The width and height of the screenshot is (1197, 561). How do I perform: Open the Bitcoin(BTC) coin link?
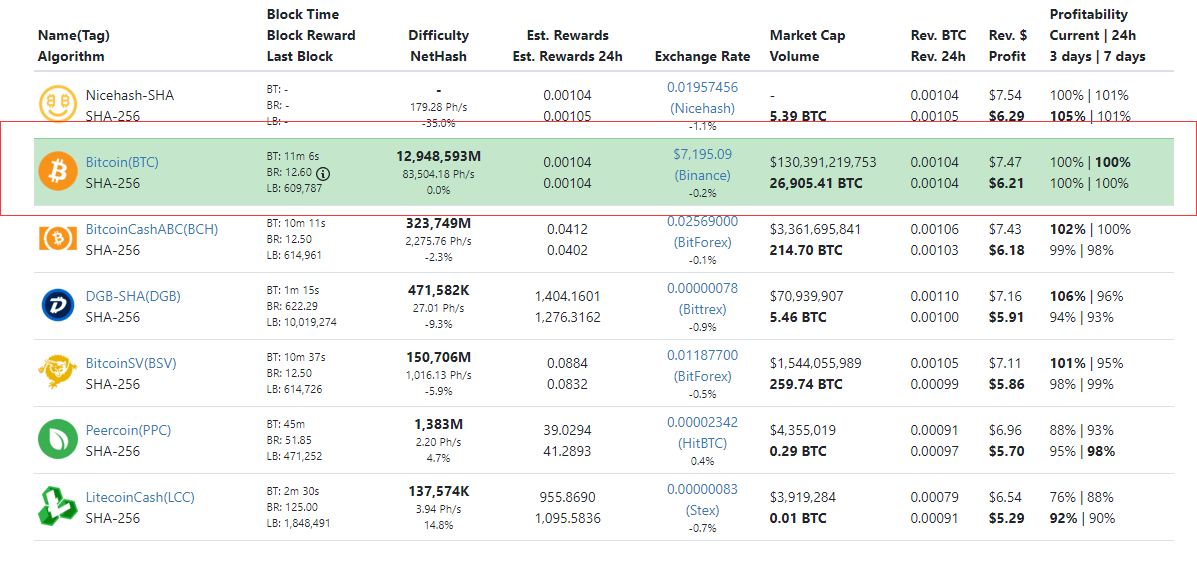pos(122,162)
